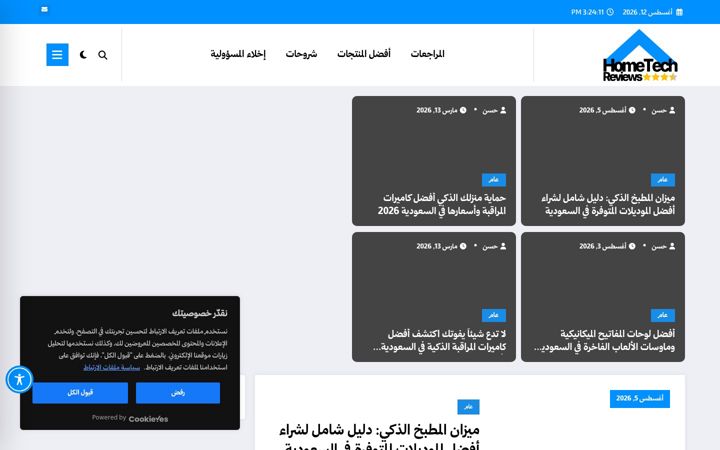Open article ميزان المطبخ الذكي card title
Screen dimensions: 720x450
click(608, 204)
